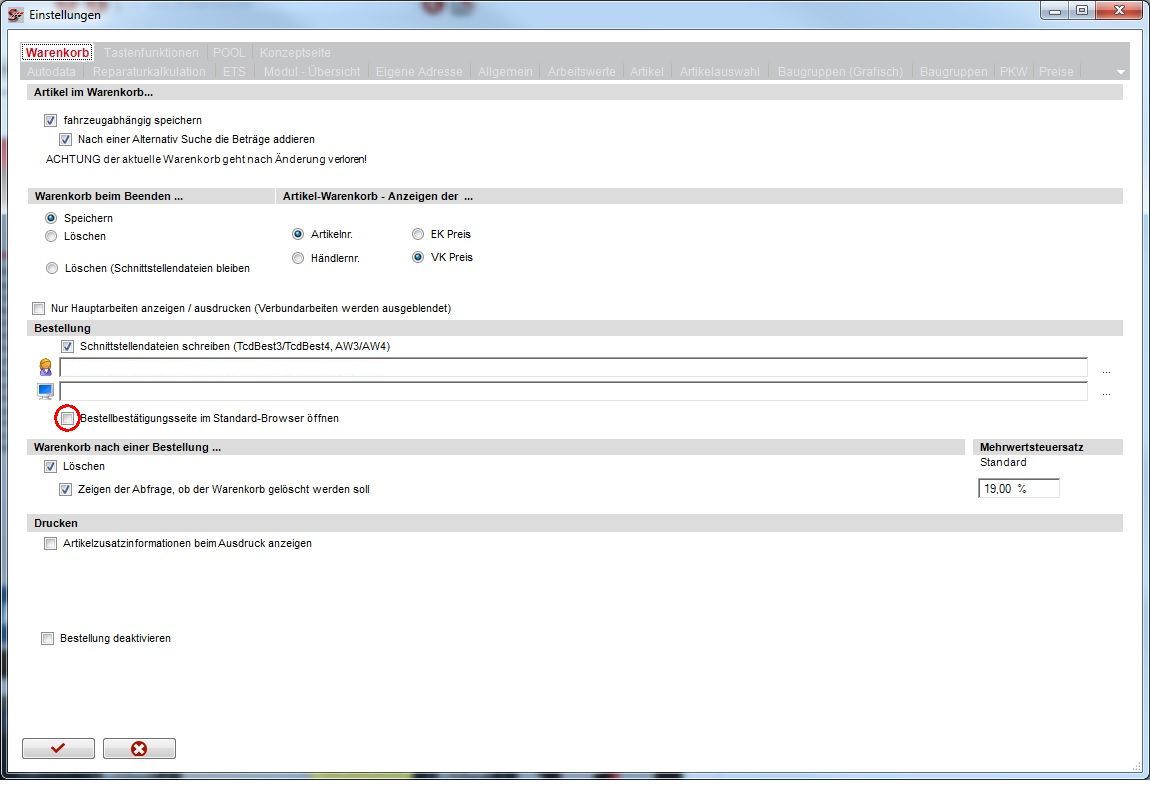This screenshot has height=795, width=1150.
Task: Click 'Warenkorb beim Beenden ...' header
Action: coord(109,196)
